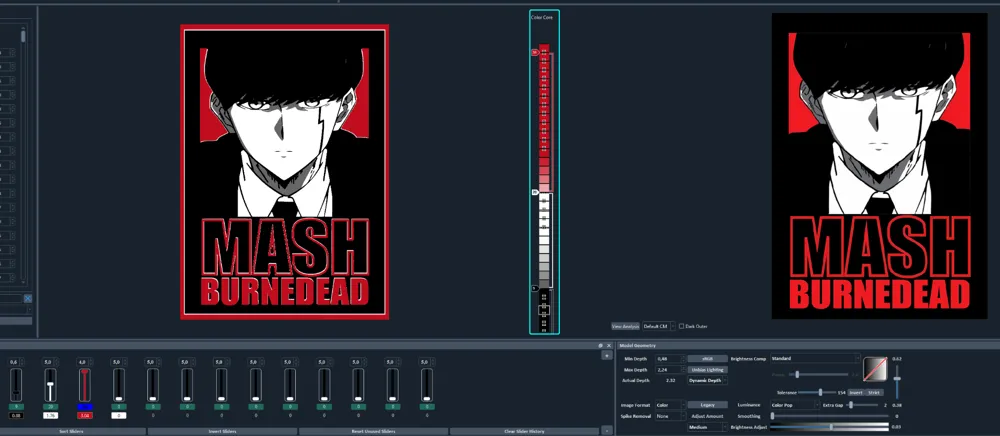Click the Brightness Adjust slider handle

click(831, 427)
